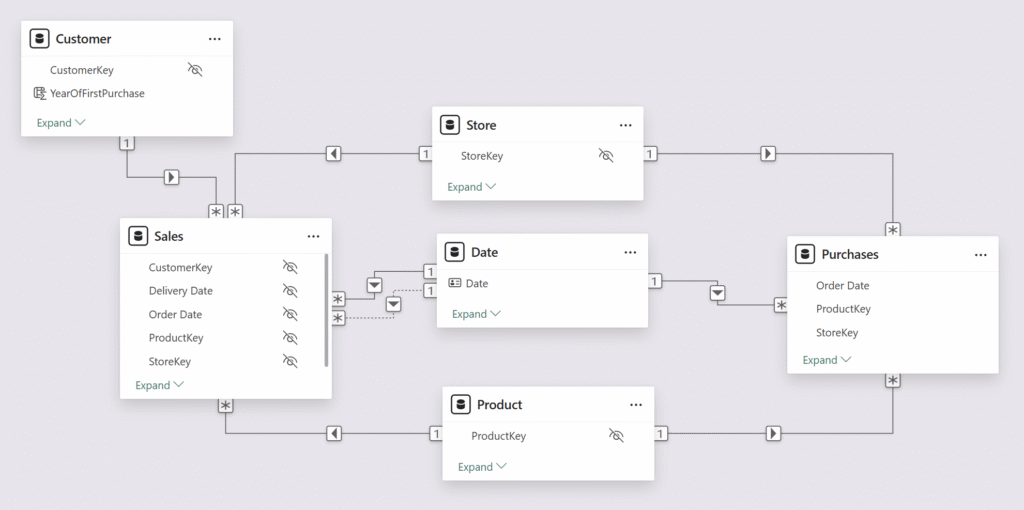Click the date field icon in Date table

pos(455,283)
